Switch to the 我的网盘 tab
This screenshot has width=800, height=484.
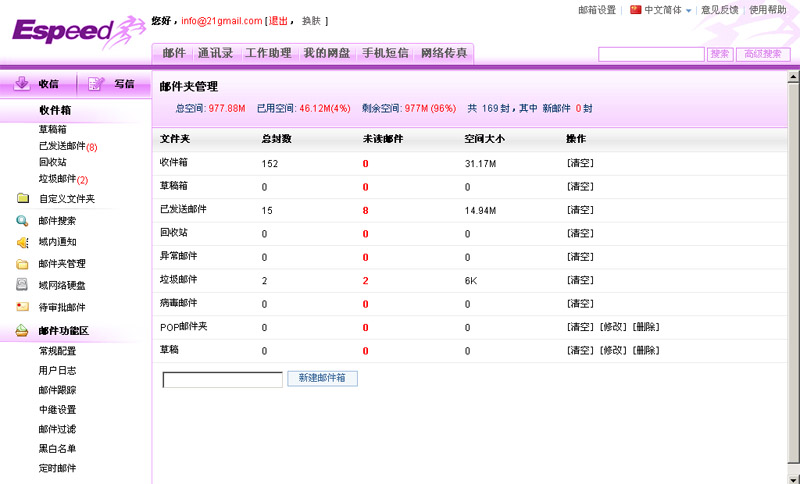327,53
